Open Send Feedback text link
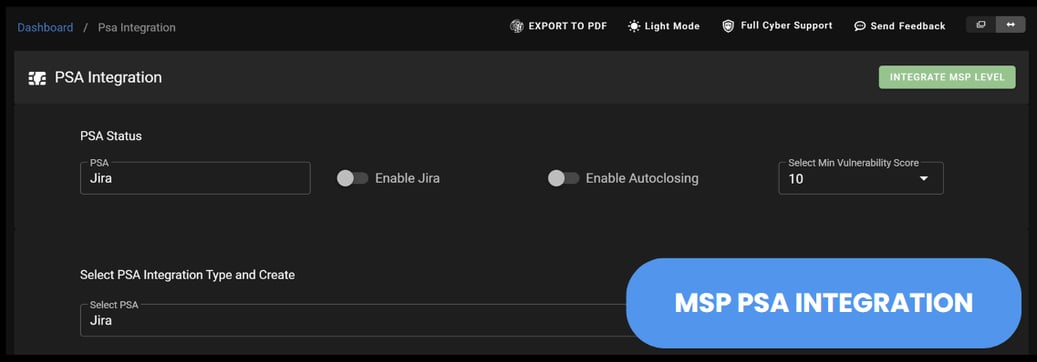 click(x=908, y=26)
